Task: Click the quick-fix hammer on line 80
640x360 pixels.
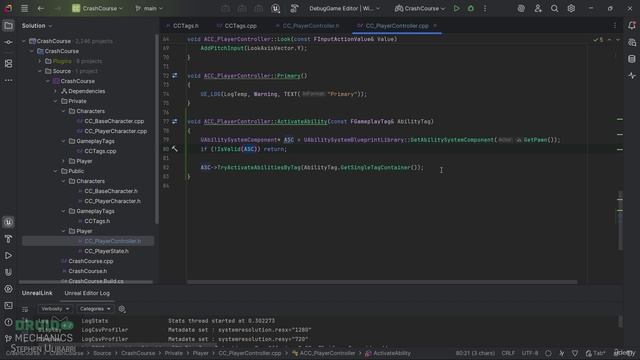Action: point(175,149)
